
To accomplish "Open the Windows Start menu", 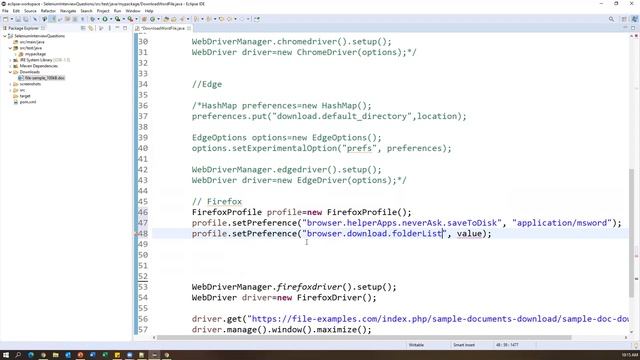I will coord(6,355).
